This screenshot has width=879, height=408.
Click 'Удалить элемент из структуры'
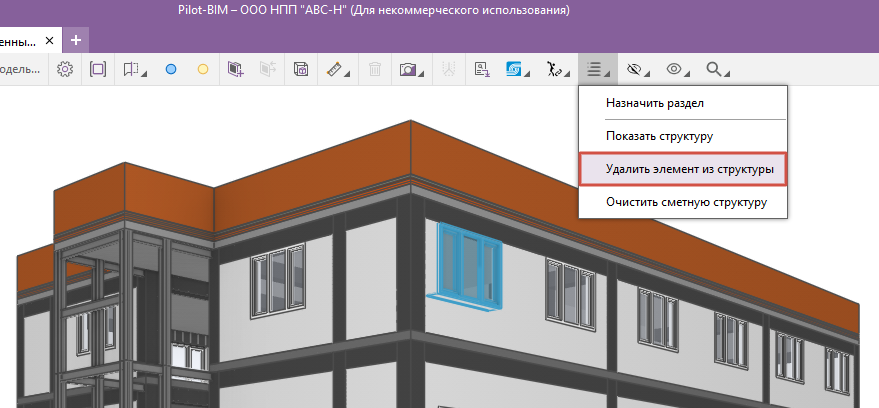(683, 169)
